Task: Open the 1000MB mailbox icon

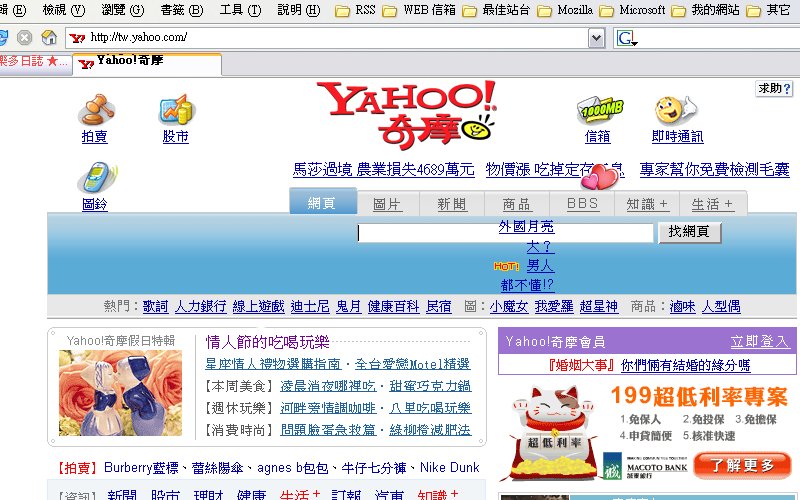Action: (601, 110)
